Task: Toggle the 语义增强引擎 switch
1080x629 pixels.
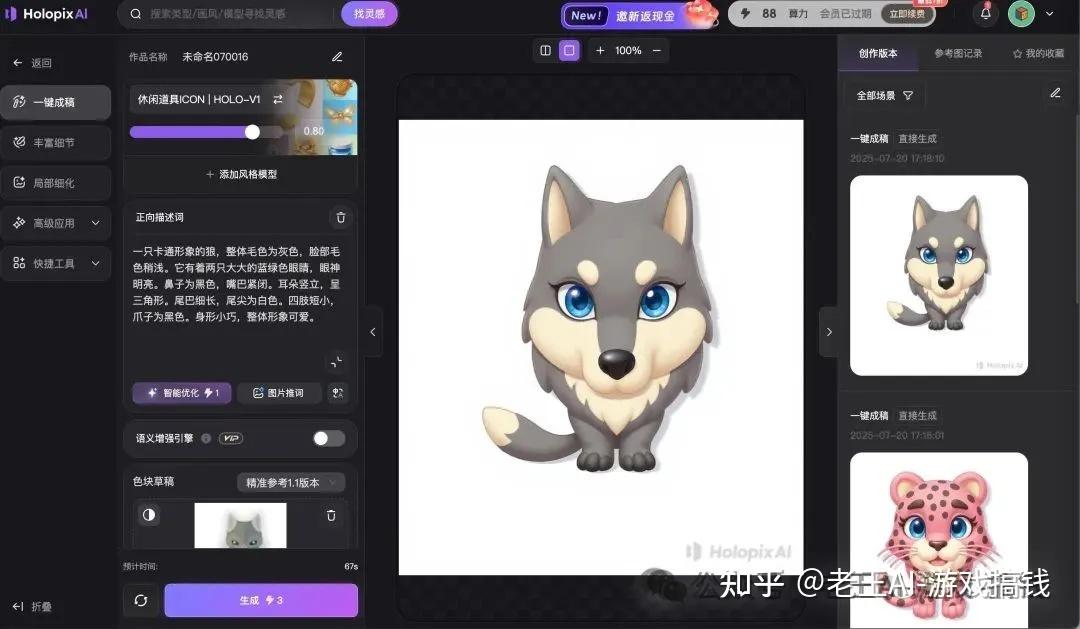Action: 329,438
